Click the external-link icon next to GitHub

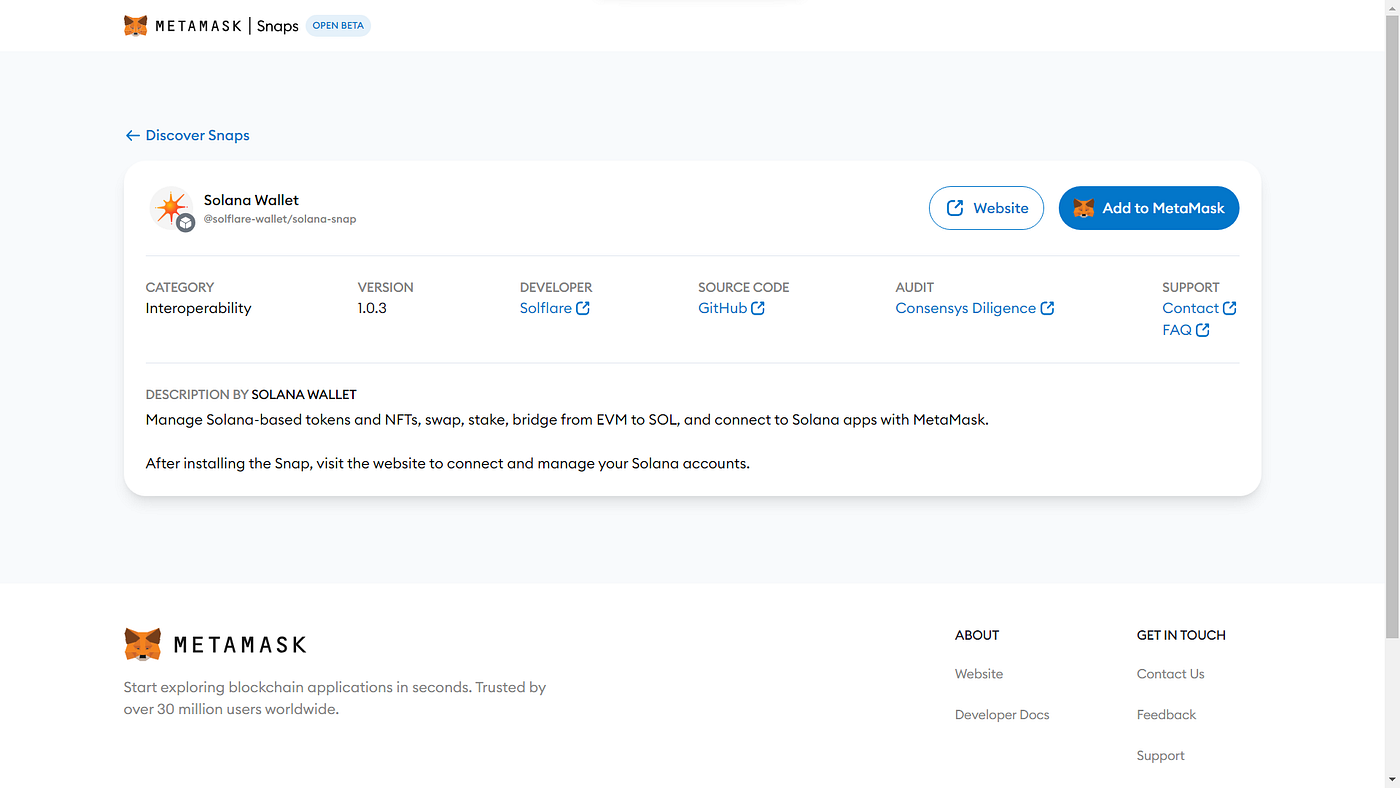[758, 308]
